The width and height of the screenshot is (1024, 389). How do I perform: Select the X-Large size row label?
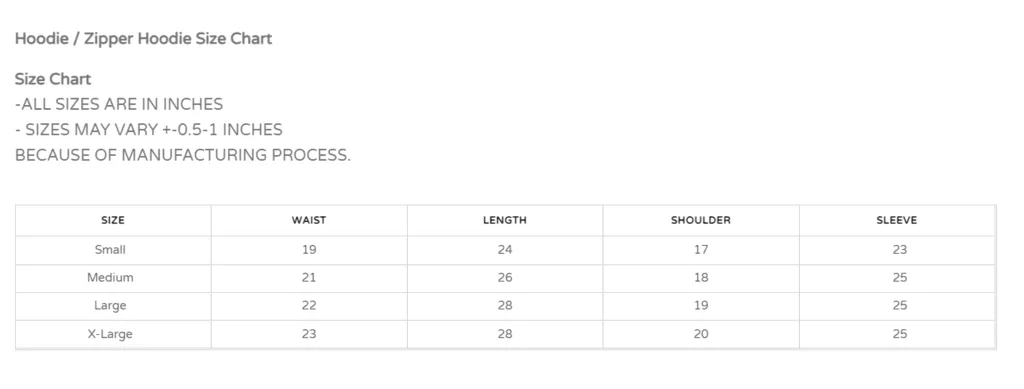110,334
